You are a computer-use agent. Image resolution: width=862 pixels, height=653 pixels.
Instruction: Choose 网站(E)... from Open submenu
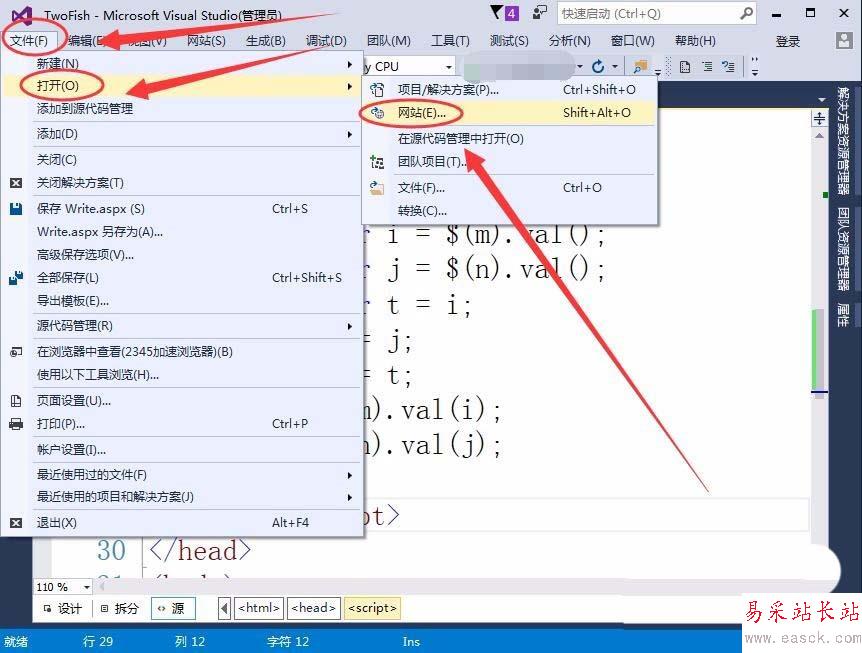[x=509, y=113]
